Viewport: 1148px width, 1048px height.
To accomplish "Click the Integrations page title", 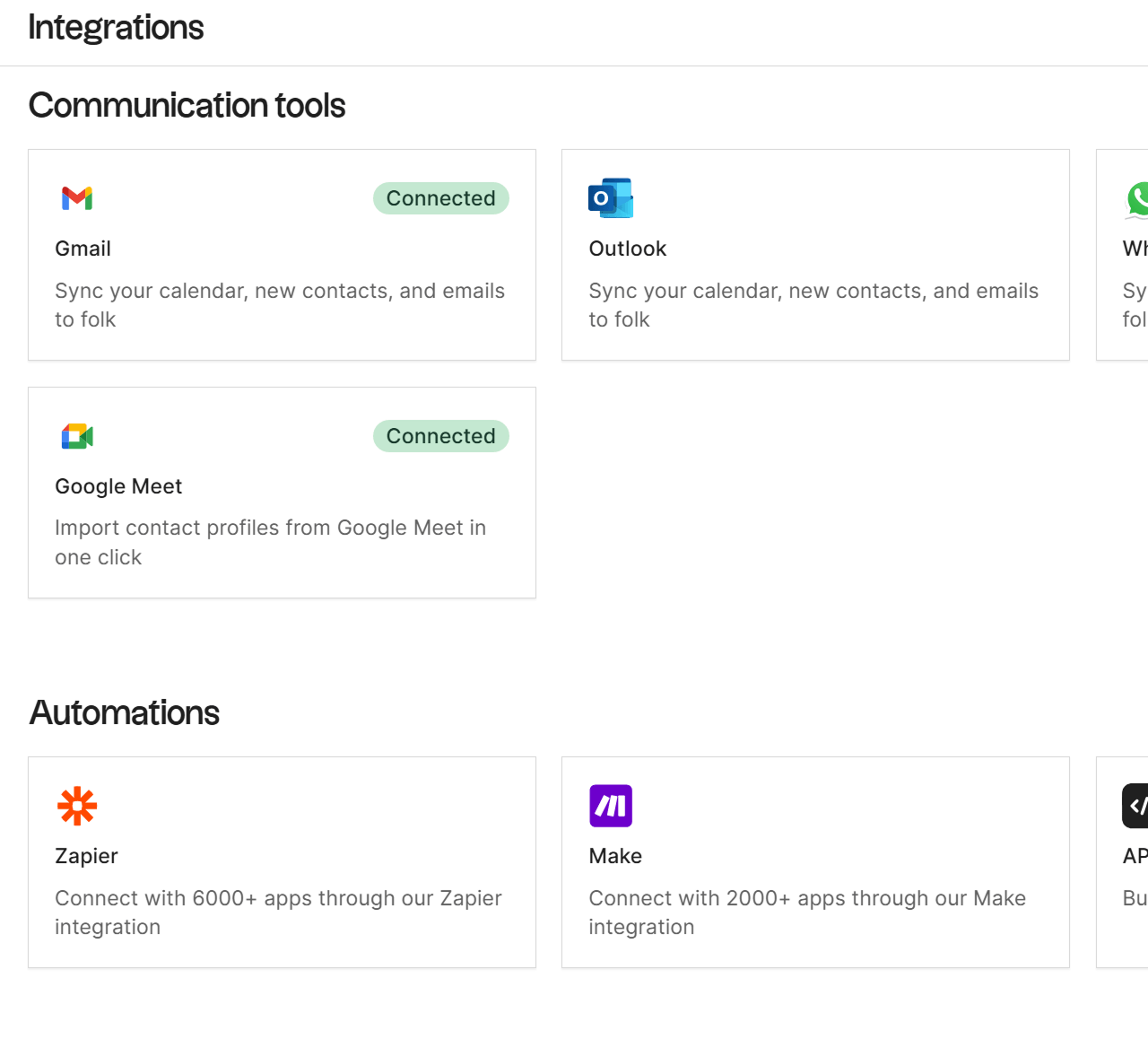I will [x=116, y=28].
